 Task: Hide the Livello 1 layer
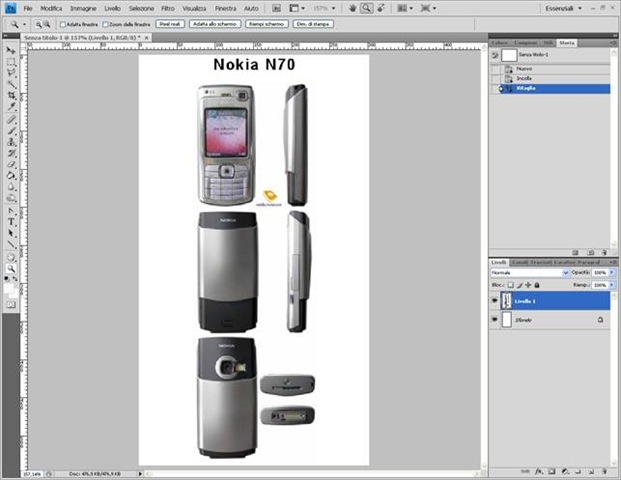(x=494, y=300)
